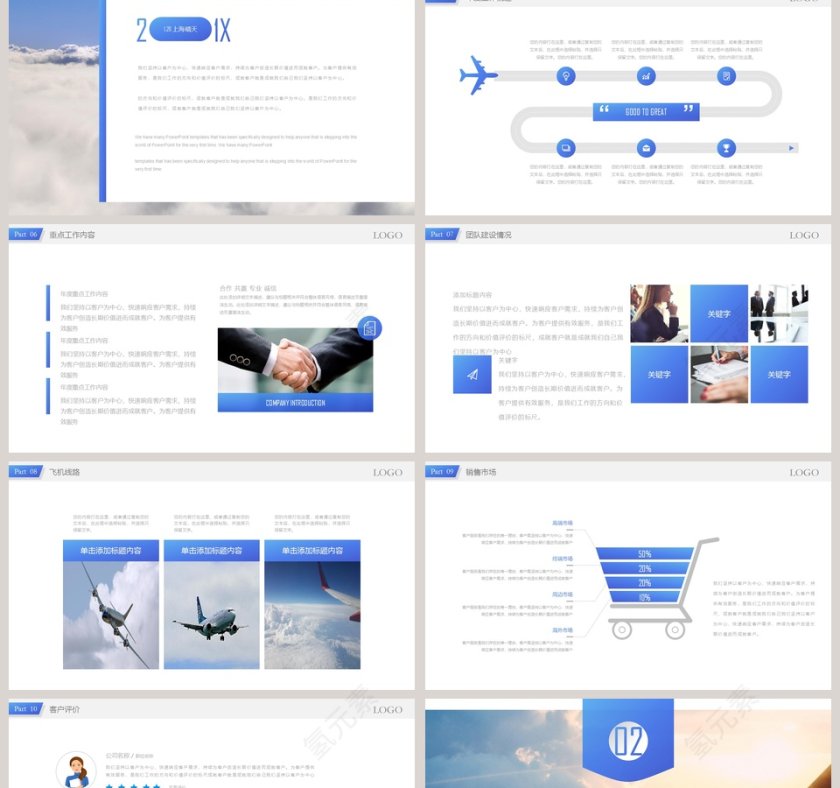Click the blue airplane icon at path start
The image size is (840, 788).
[x=479, y=75]
